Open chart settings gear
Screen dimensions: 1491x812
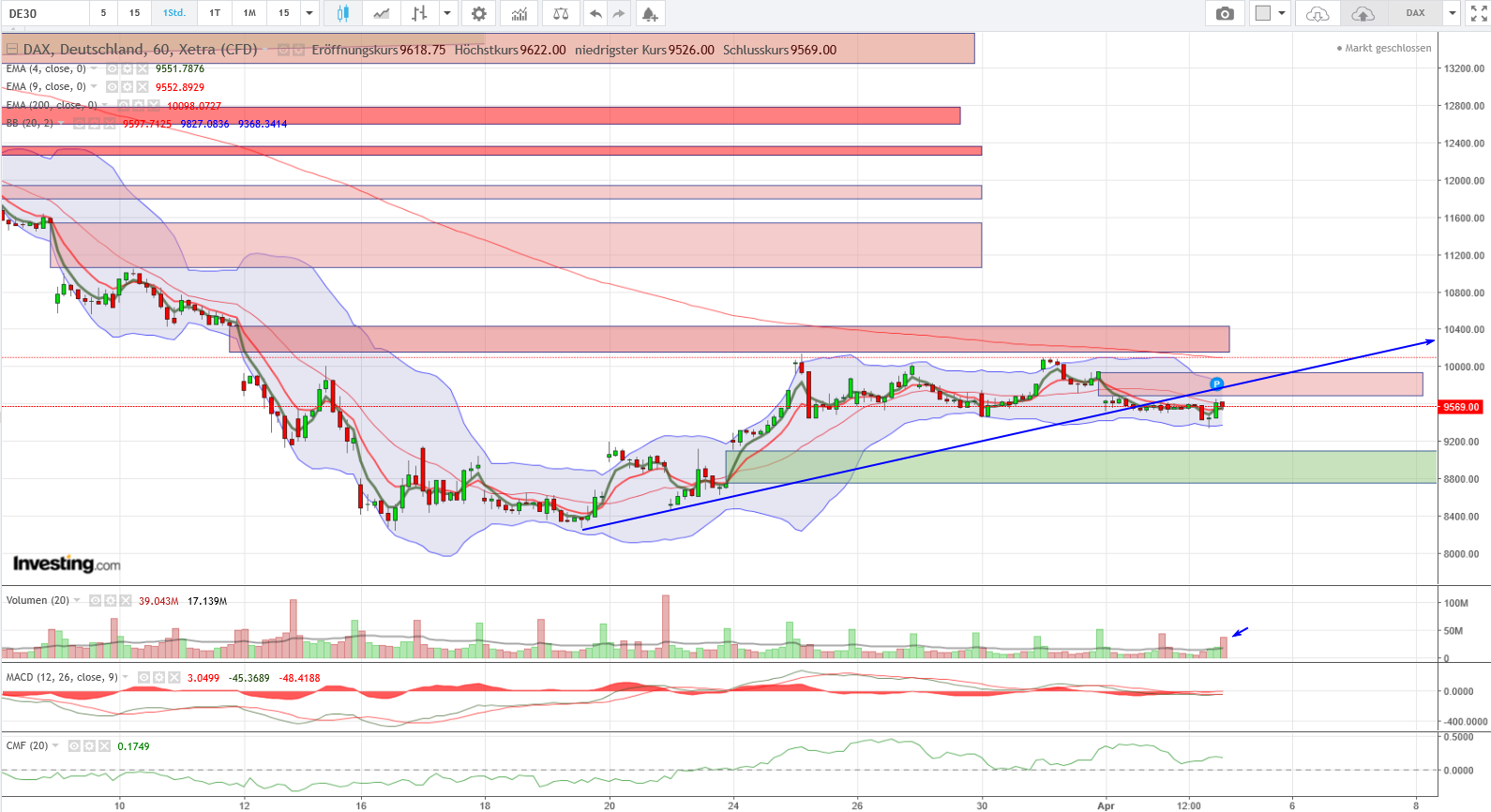click(x=479, y=13)
